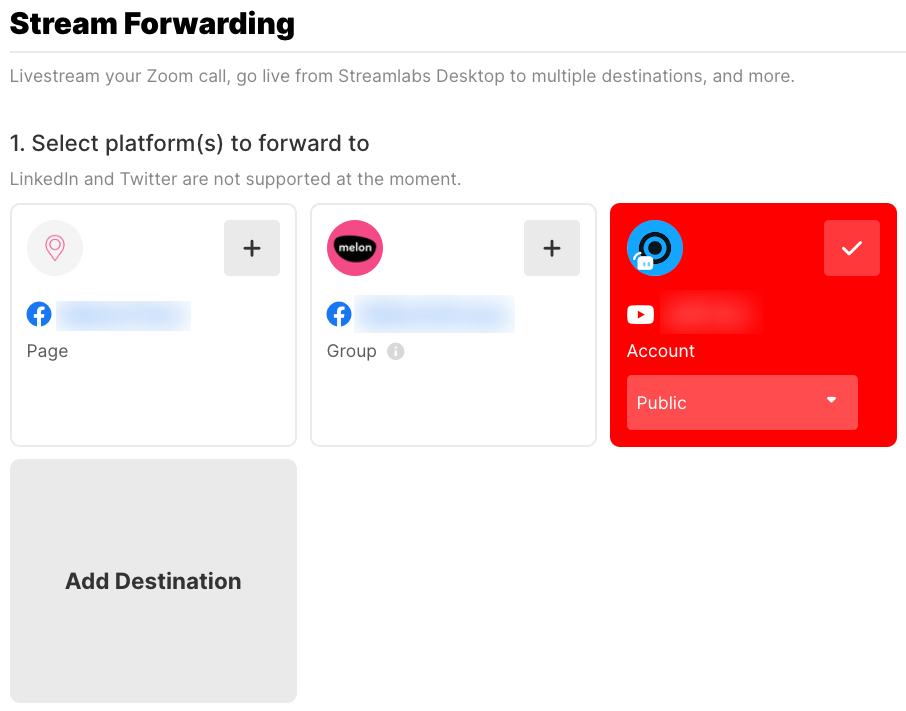This screenshot has height=711, width=906.
Task: Click the Facebook icon on the Page card
Action: (x=39, y=314)
